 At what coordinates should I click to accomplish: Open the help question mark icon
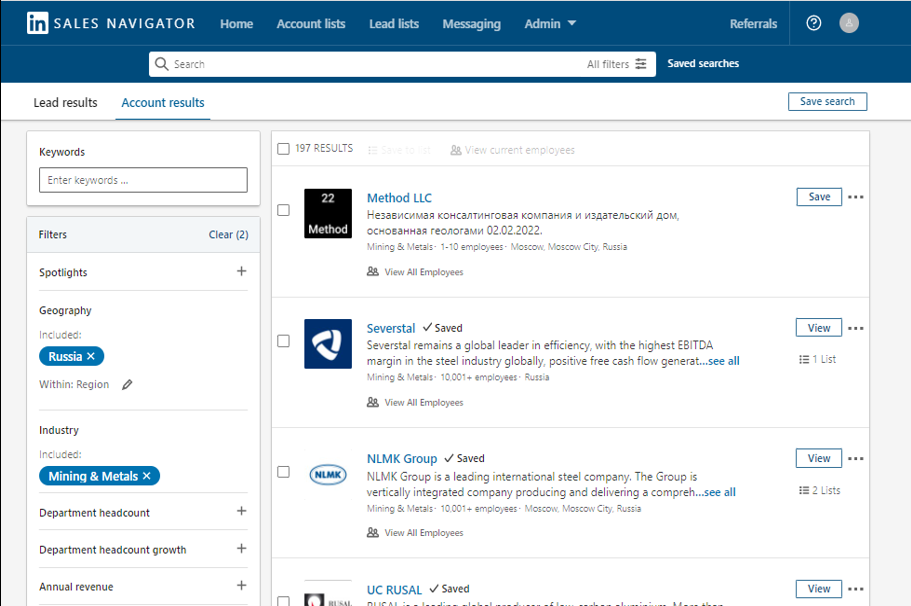(x=813, y=23)
